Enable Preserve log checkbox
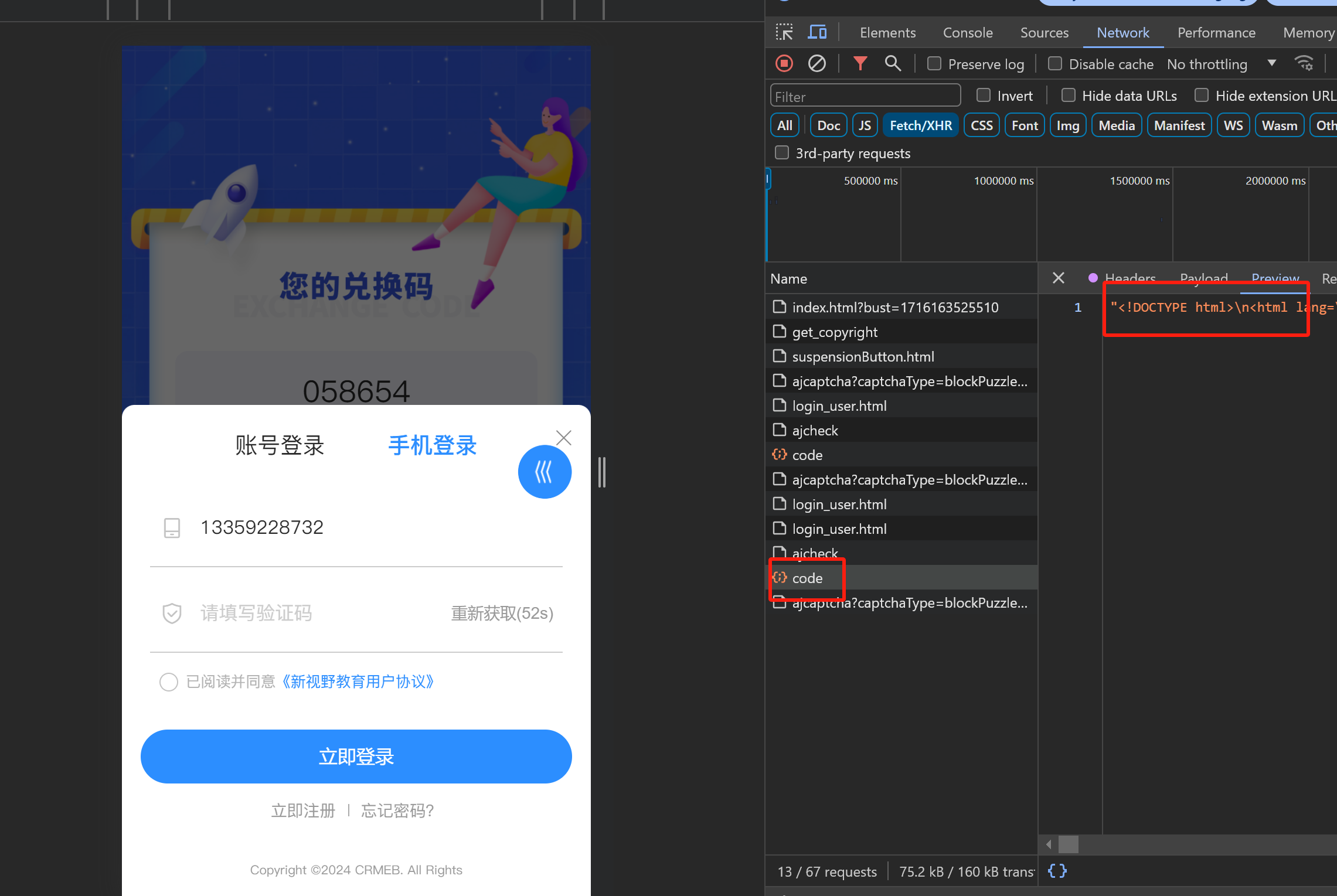Screen dimensions: 1337x896 coord(934,63)
